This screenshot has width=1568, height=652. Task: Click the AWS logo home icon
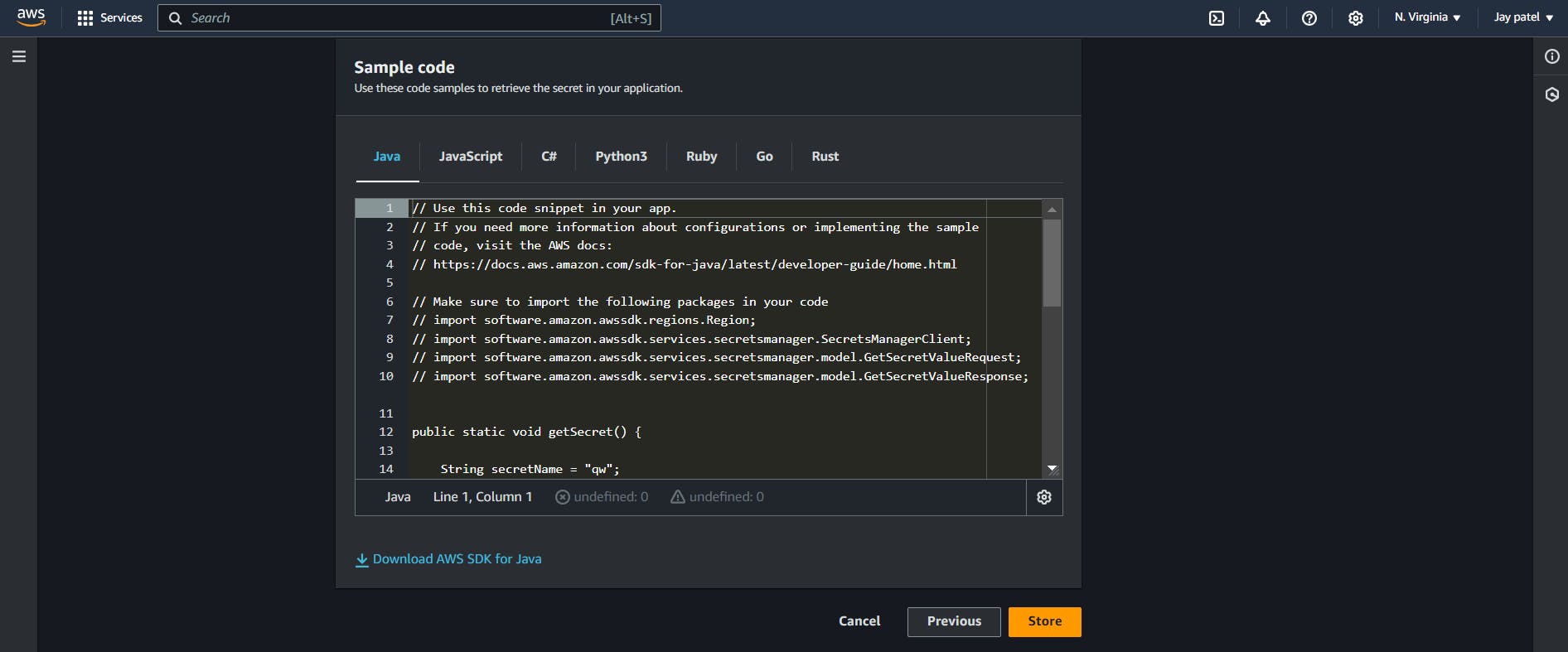pyautogui.click(x=31, y=17)
